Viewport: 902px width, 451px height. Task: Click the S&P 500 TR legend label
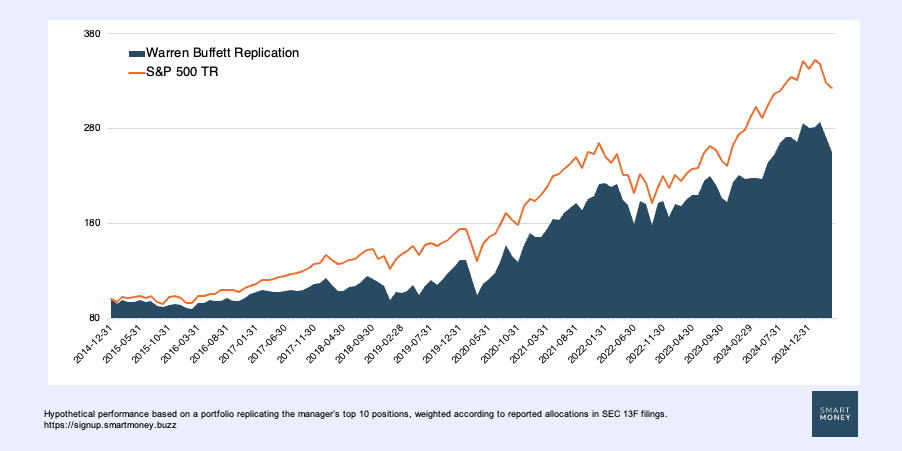tap(182, 72)
